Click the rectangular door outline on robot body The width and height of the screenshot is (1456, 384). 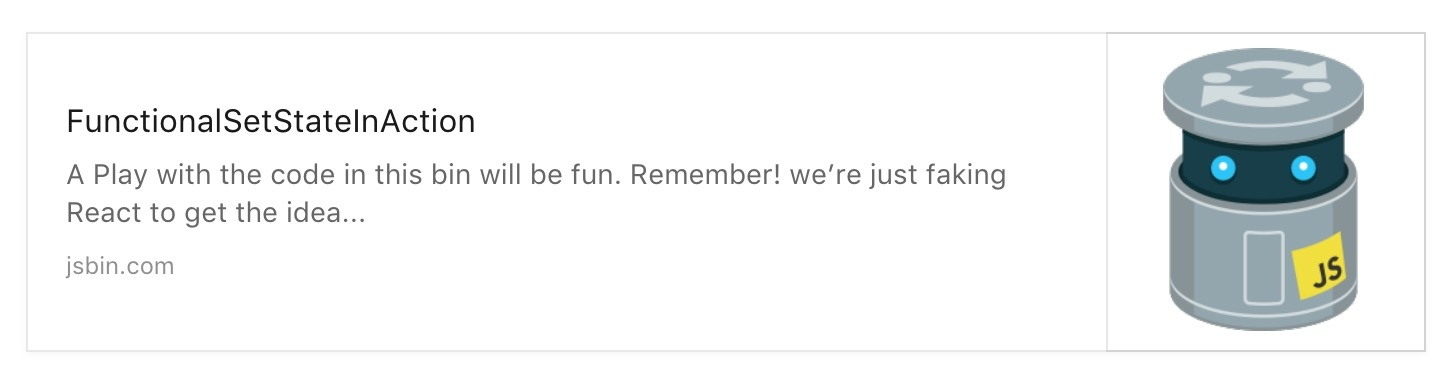click(x=1264, y=267)
